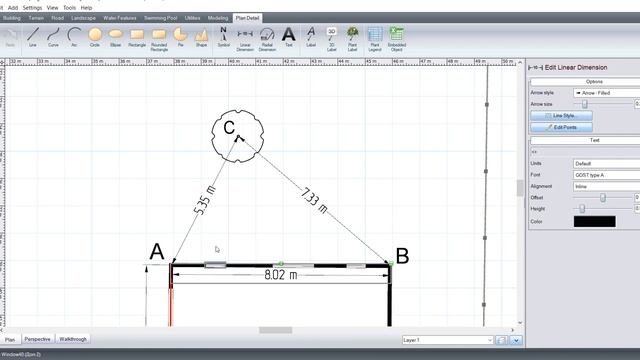Viewport: 640px width, 360px height.
Task: Open the Layer 1 dropdown
Action: point(447,340)
